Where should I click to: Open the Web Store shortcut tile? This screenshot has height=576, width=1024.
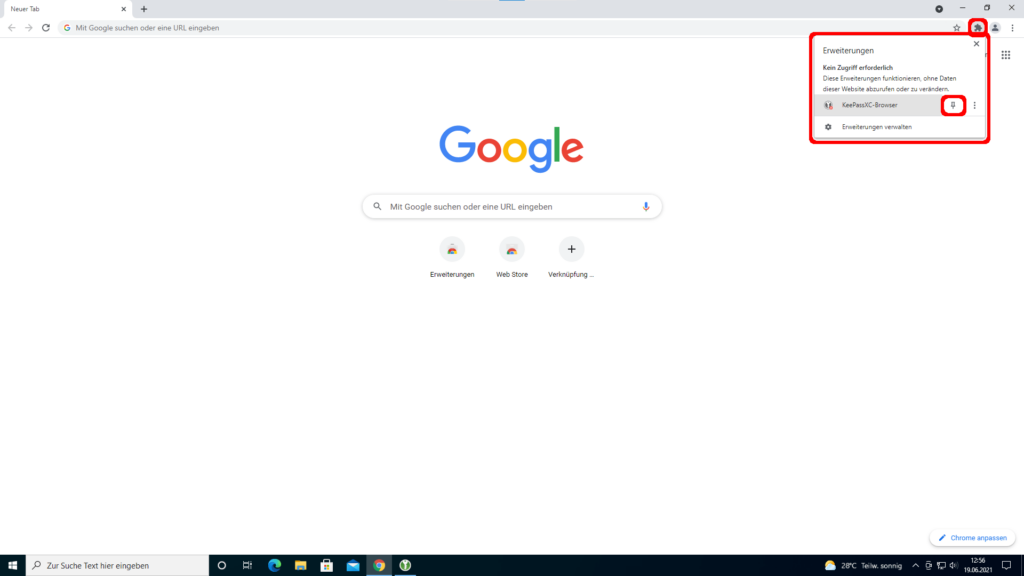(x=512, y=258)
